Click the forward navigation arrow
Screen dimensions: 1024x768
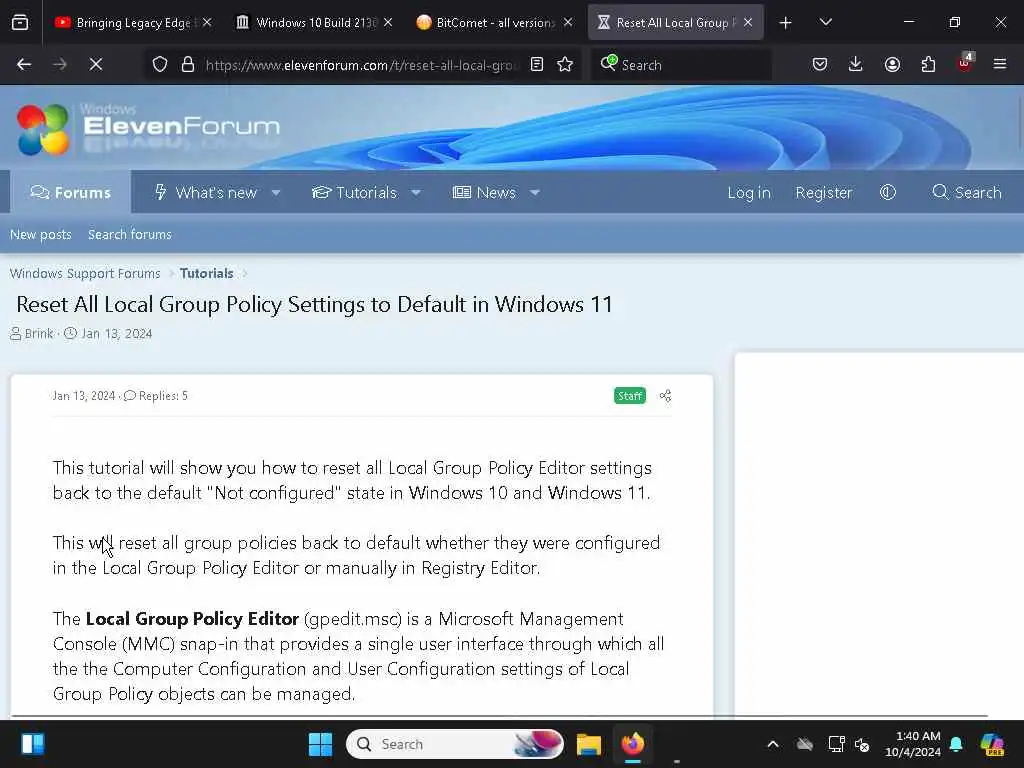coord(60,65)
